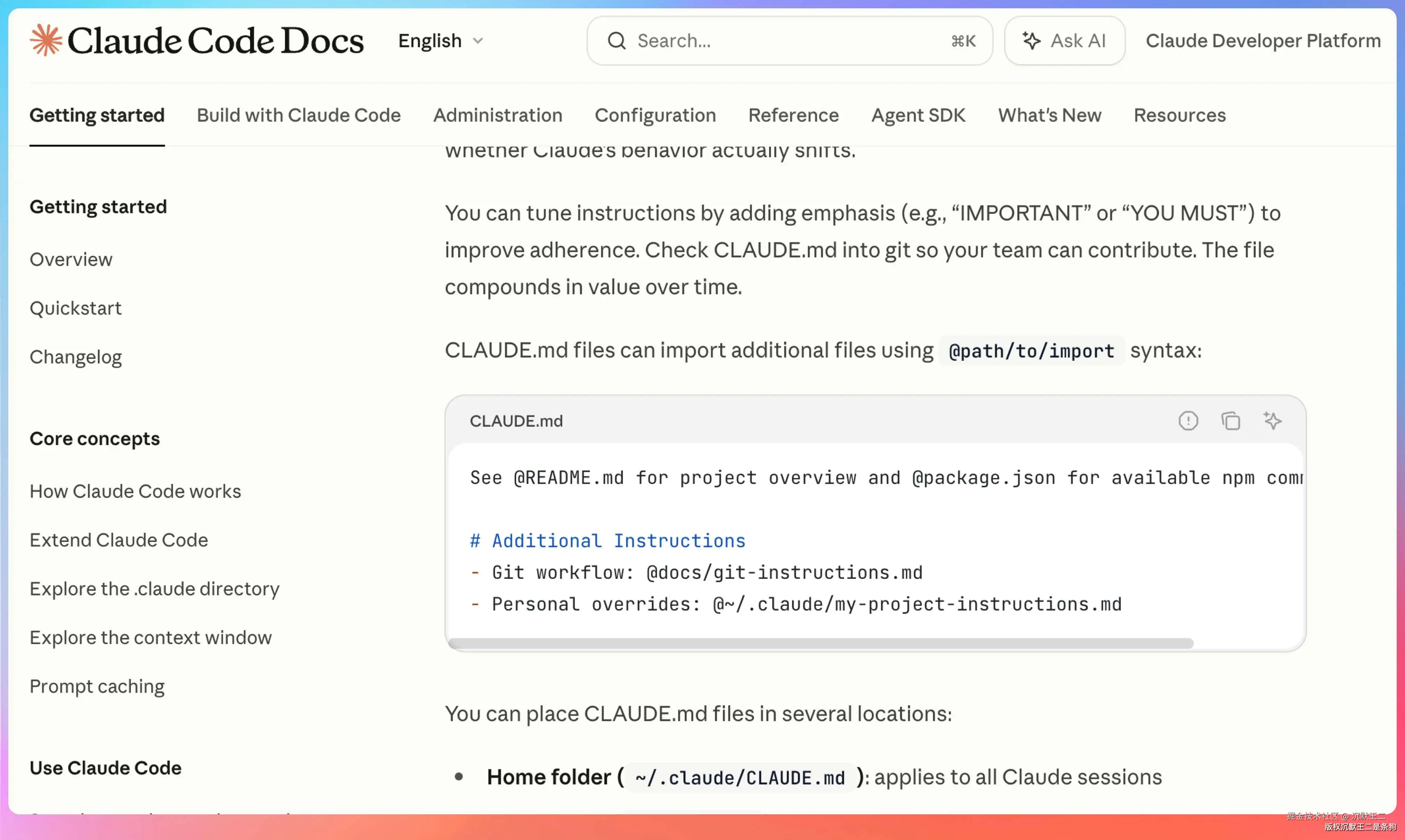Open Explore the .claude directory
Screen dimensions: 1405x840
(154, 589)
